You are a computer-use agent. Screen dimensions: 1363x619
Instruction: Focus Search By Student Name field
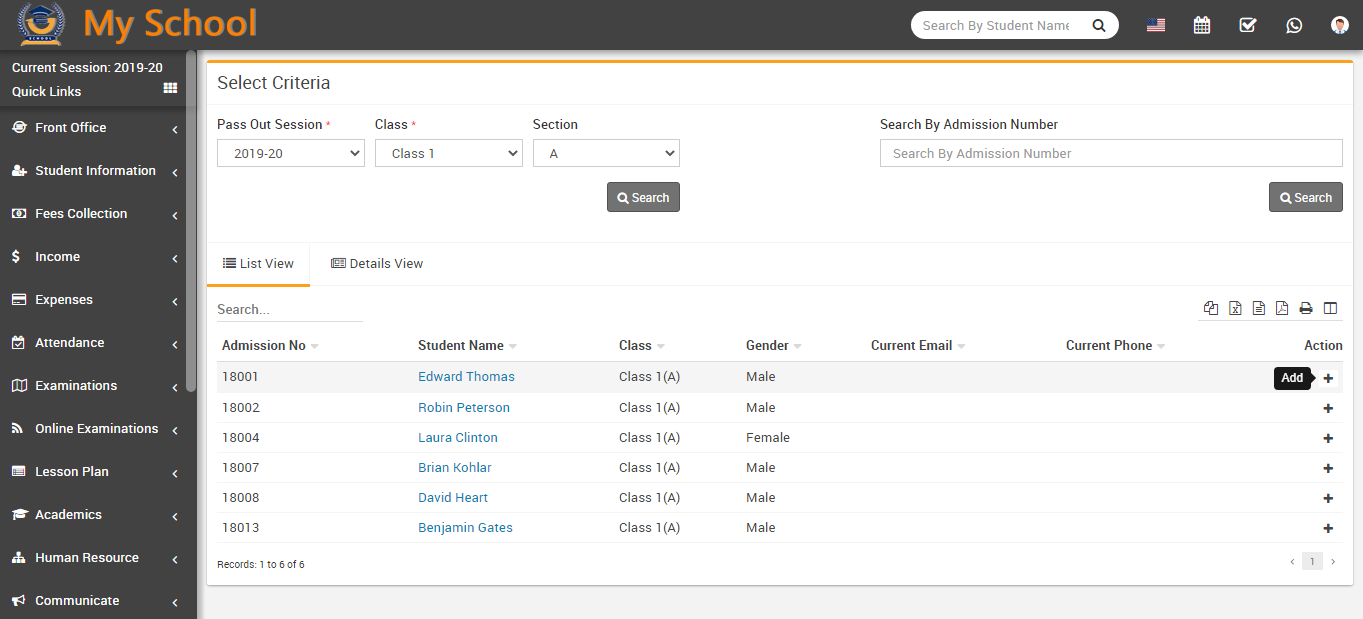point(995,25)
